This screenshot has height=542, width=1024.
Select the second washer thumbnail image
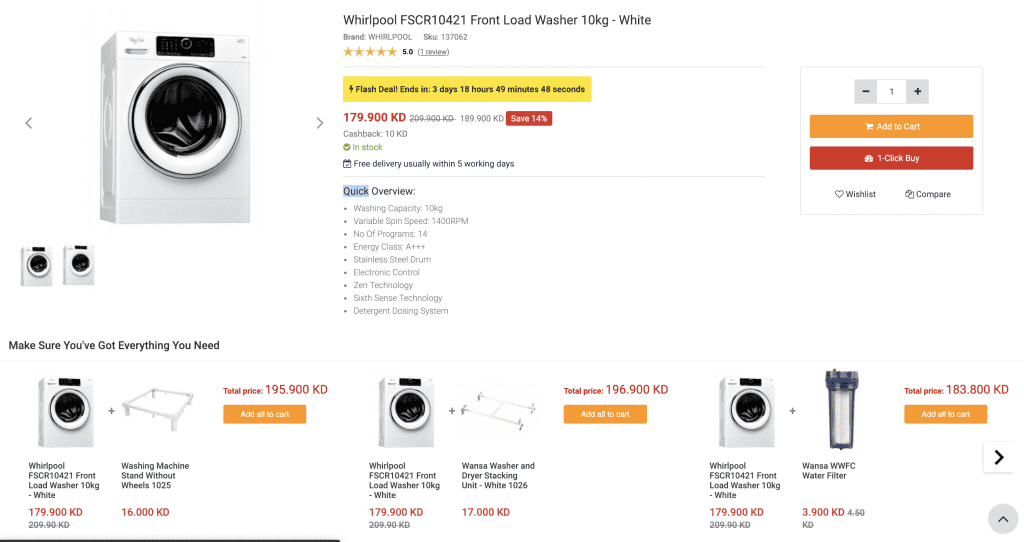click(x=78, y=265)
